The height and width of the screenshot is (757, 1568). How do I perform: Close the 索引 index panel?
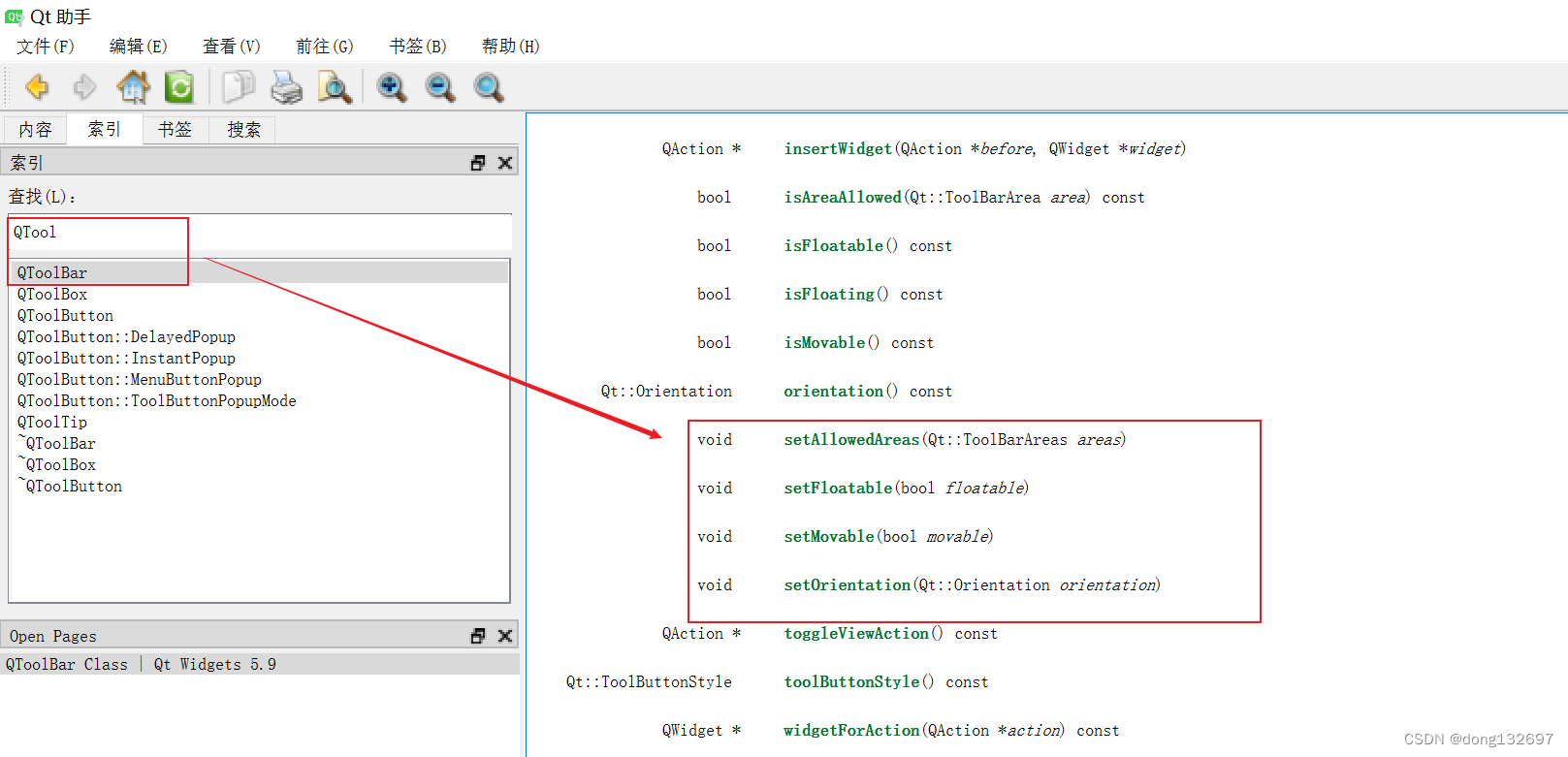click(505, 163)
